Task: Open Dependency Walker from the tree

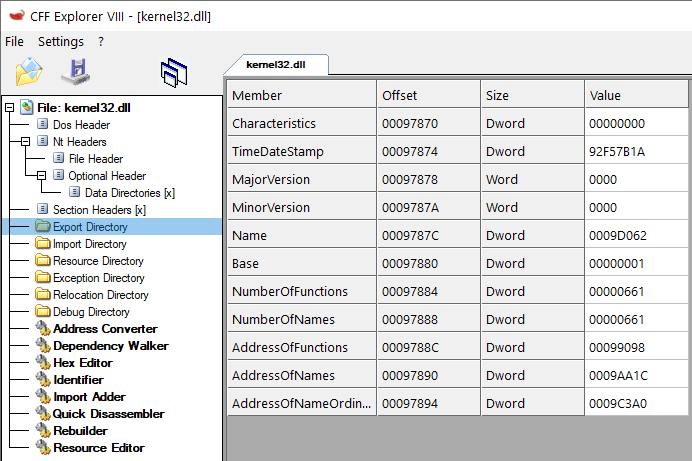Action: point(111,345)
